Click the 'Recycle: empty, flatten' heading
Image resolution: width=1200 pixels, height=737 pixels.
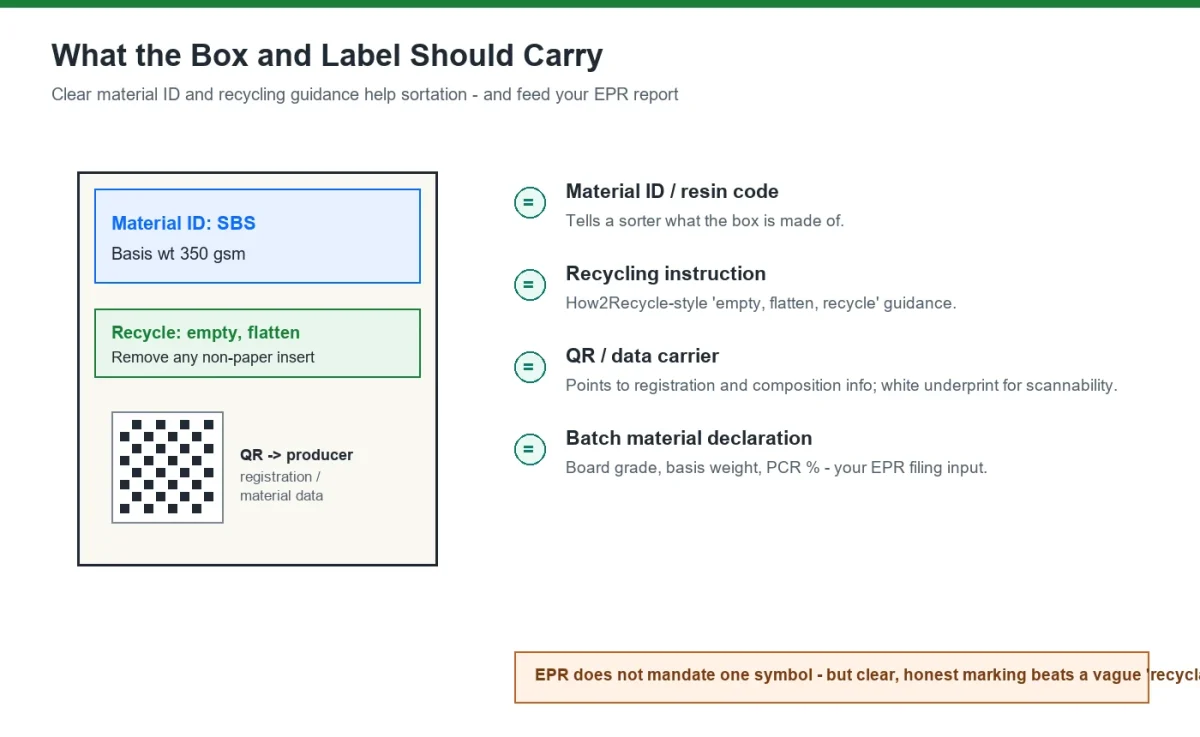[205, 333]
